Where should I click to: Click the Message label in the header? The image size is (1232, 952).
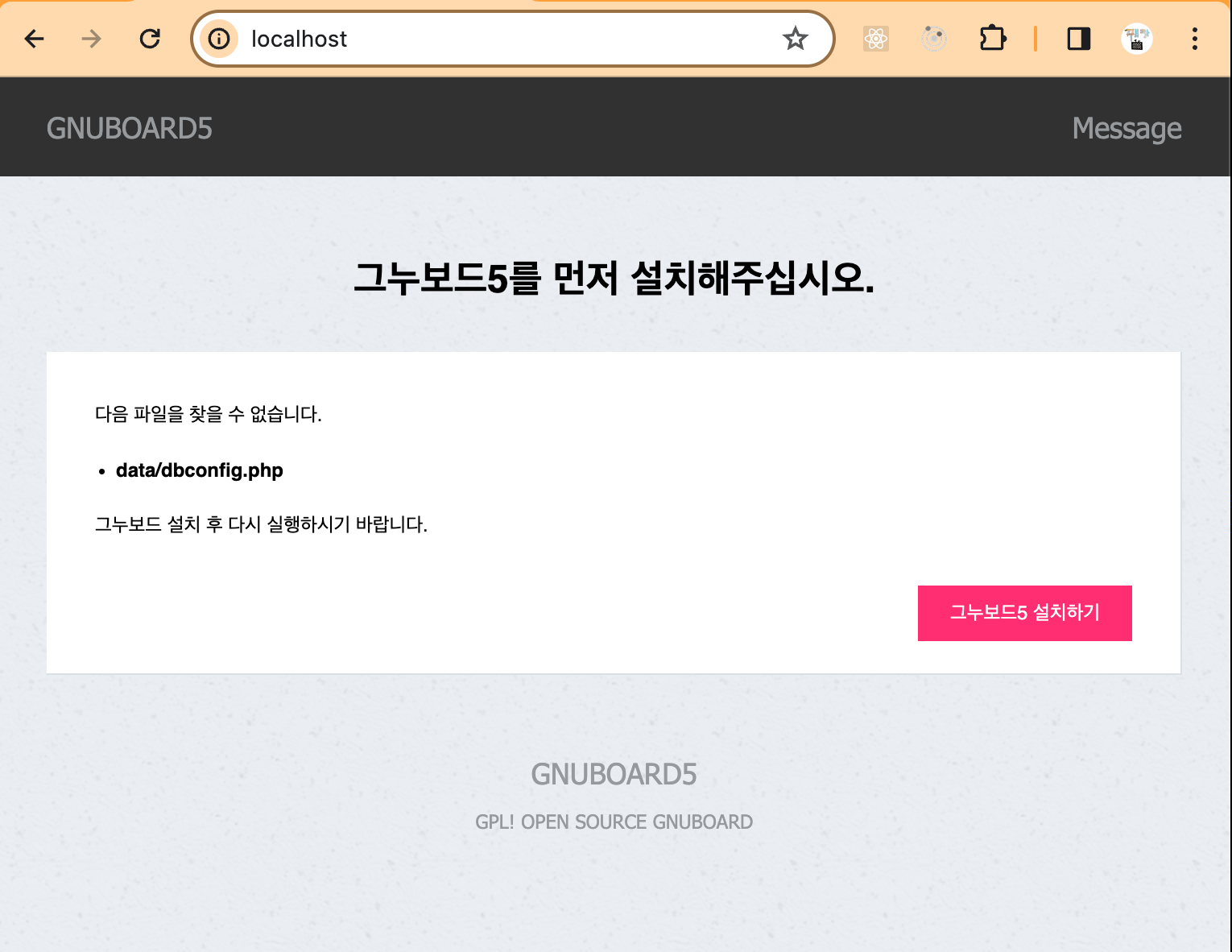pyautogui.click(x=1127, y=128)
